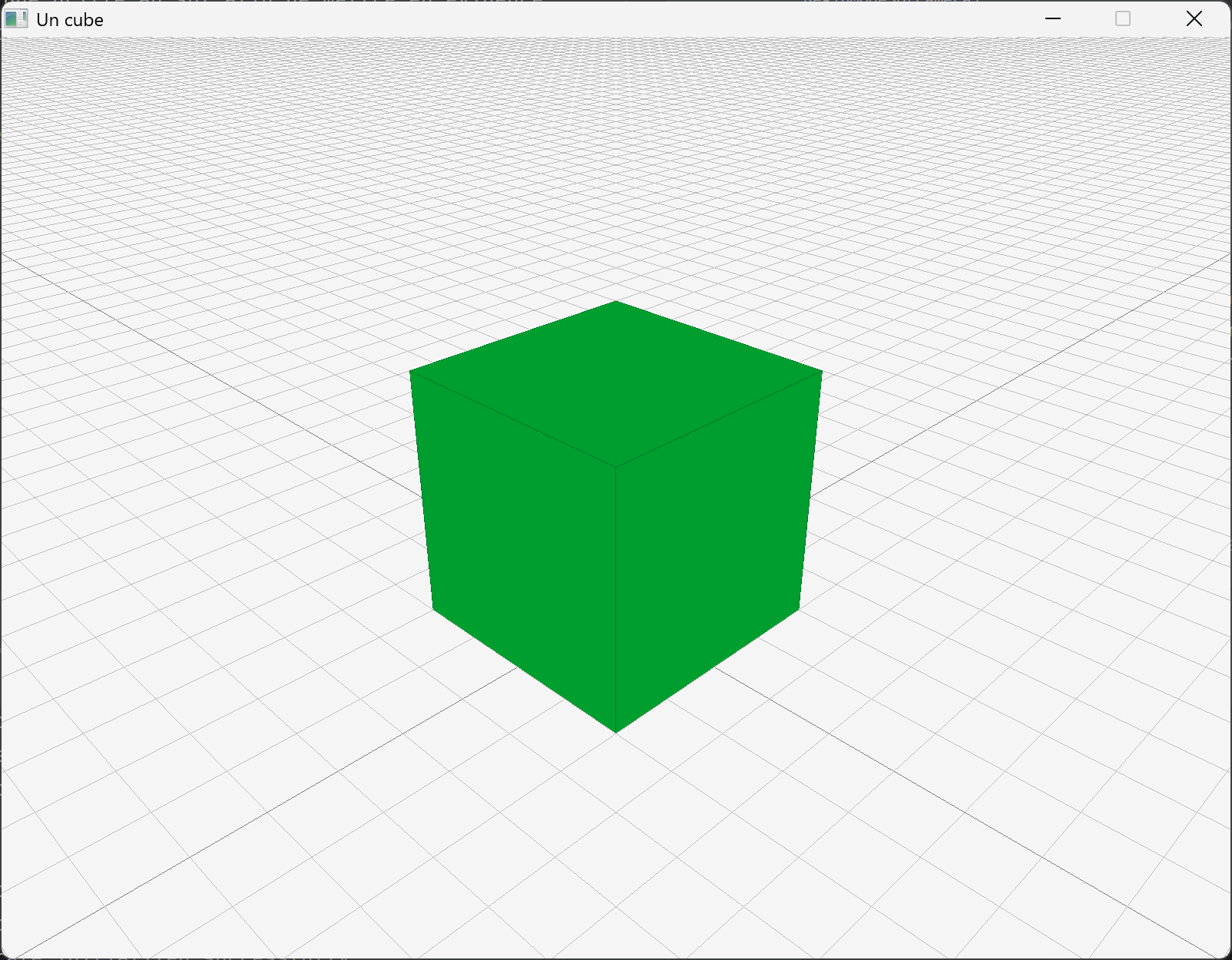Viewport: 1232px width, 960px height.
Task: Select the top face of green cube
Action: tap(616, 380)
